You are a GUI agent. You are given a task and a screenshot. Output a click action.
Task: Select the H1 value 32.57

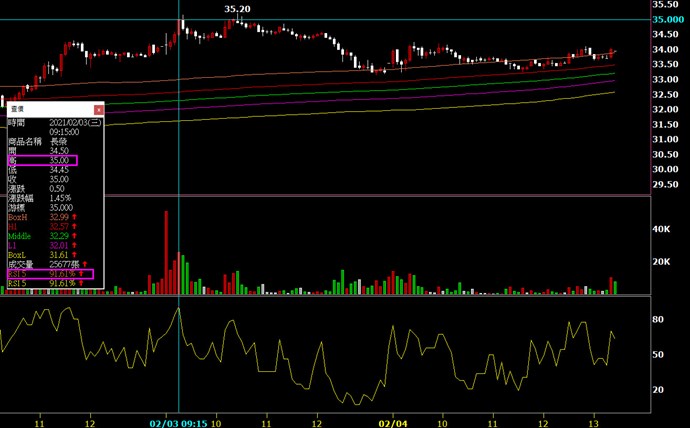(59, 227)
